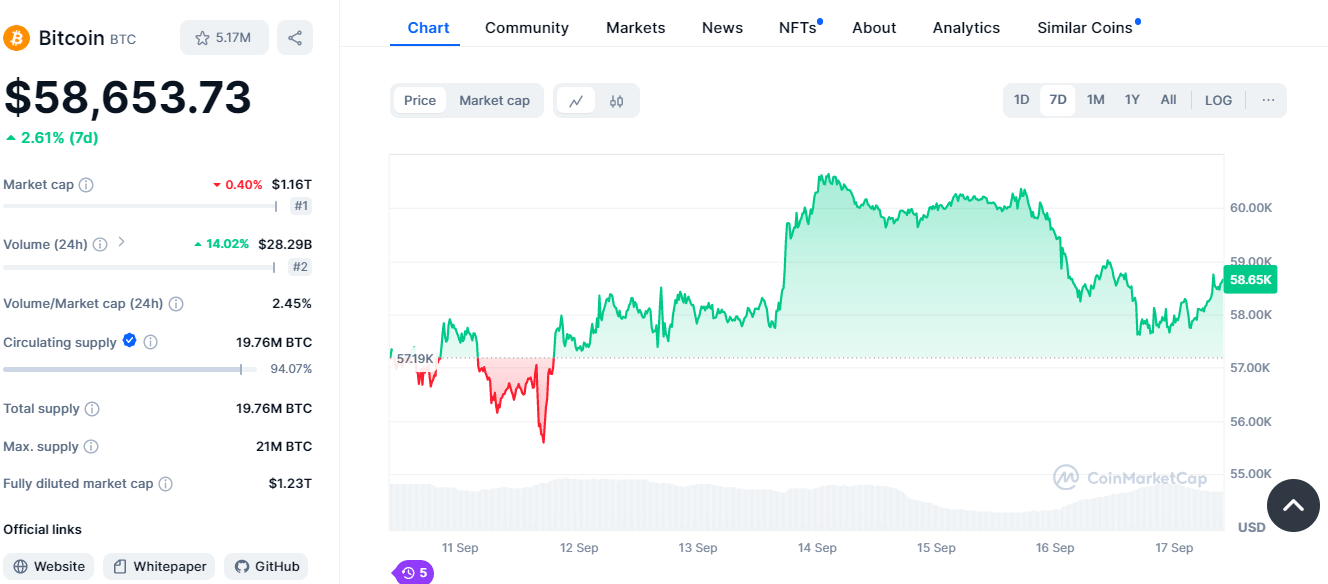Click the scroll-to-top arrow button

pyautogui.click(x=1293, y=505)
